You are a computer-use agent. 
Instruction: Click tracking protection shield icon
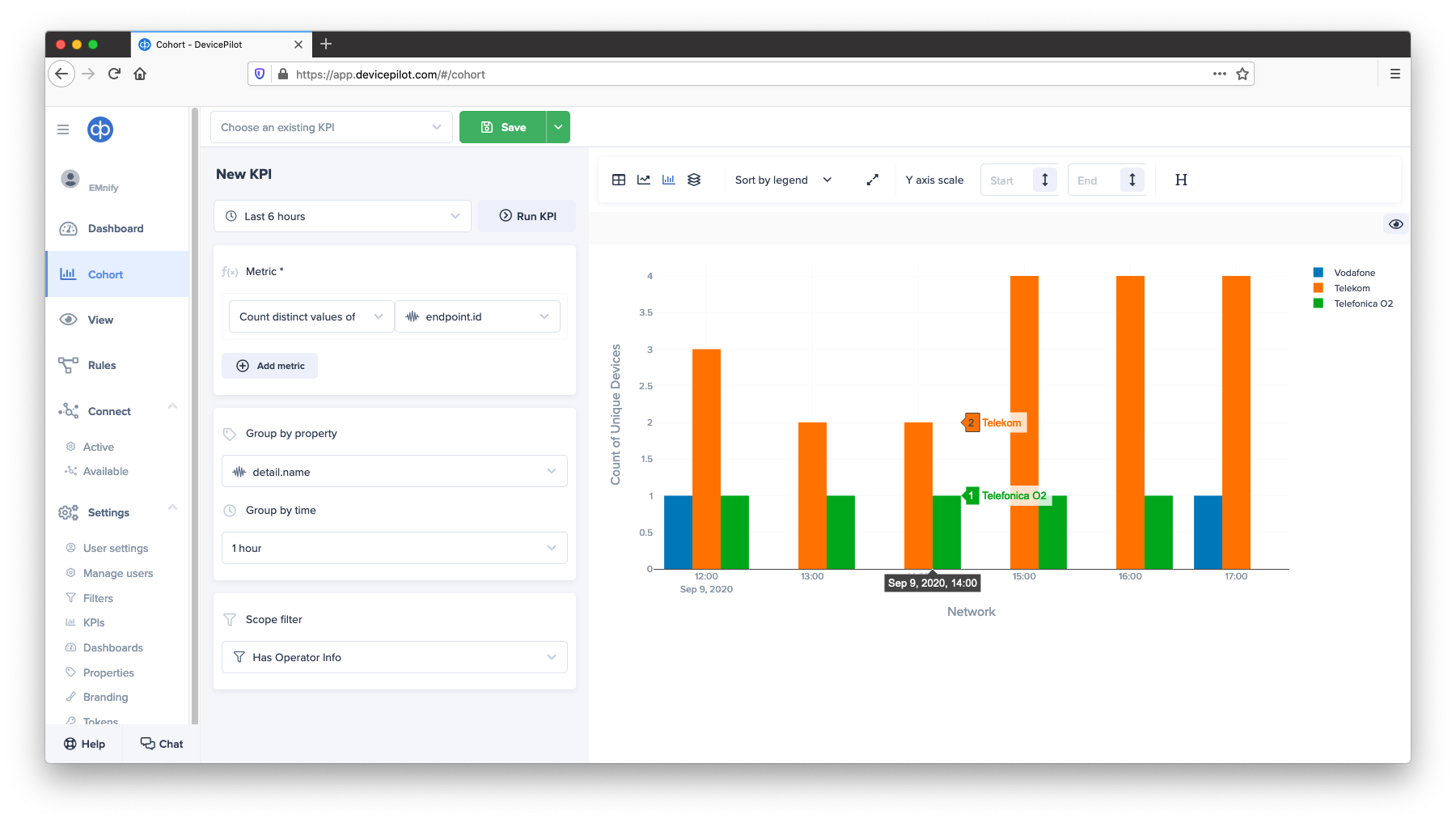260,74
